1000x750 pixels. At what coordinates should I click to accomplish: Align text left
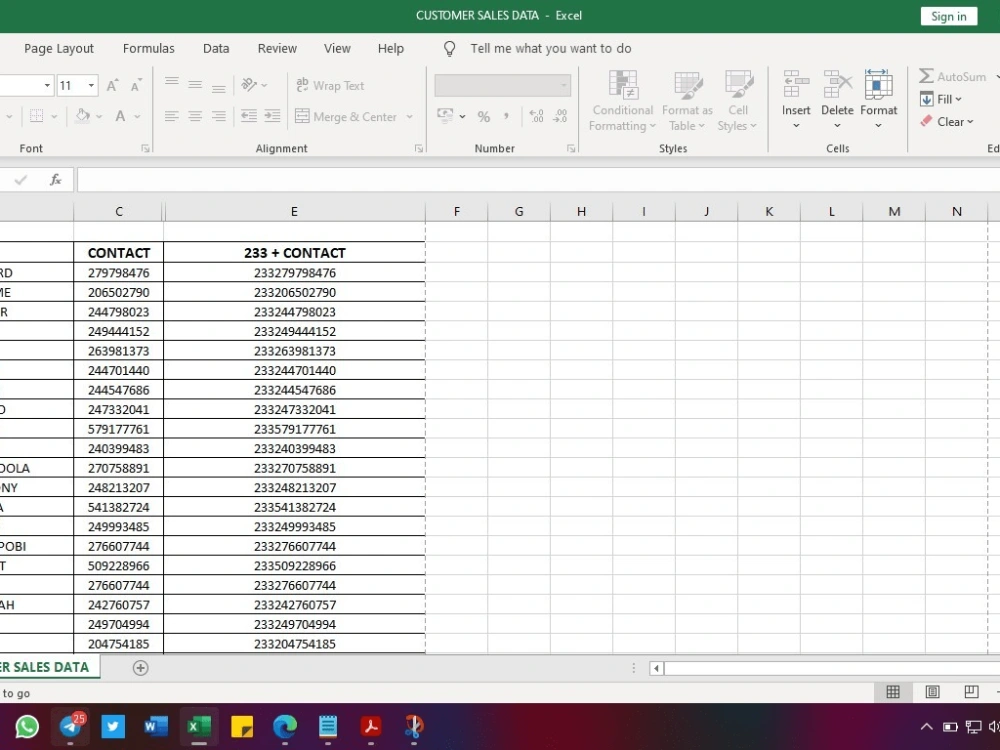click(172, 116)
